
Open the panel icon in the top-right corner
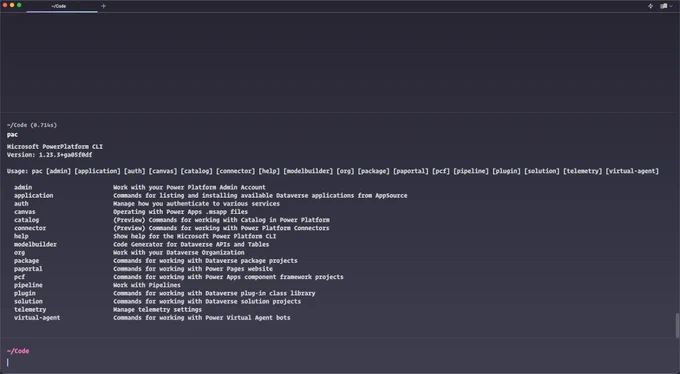pyautogui.click(x=663, y=6)
